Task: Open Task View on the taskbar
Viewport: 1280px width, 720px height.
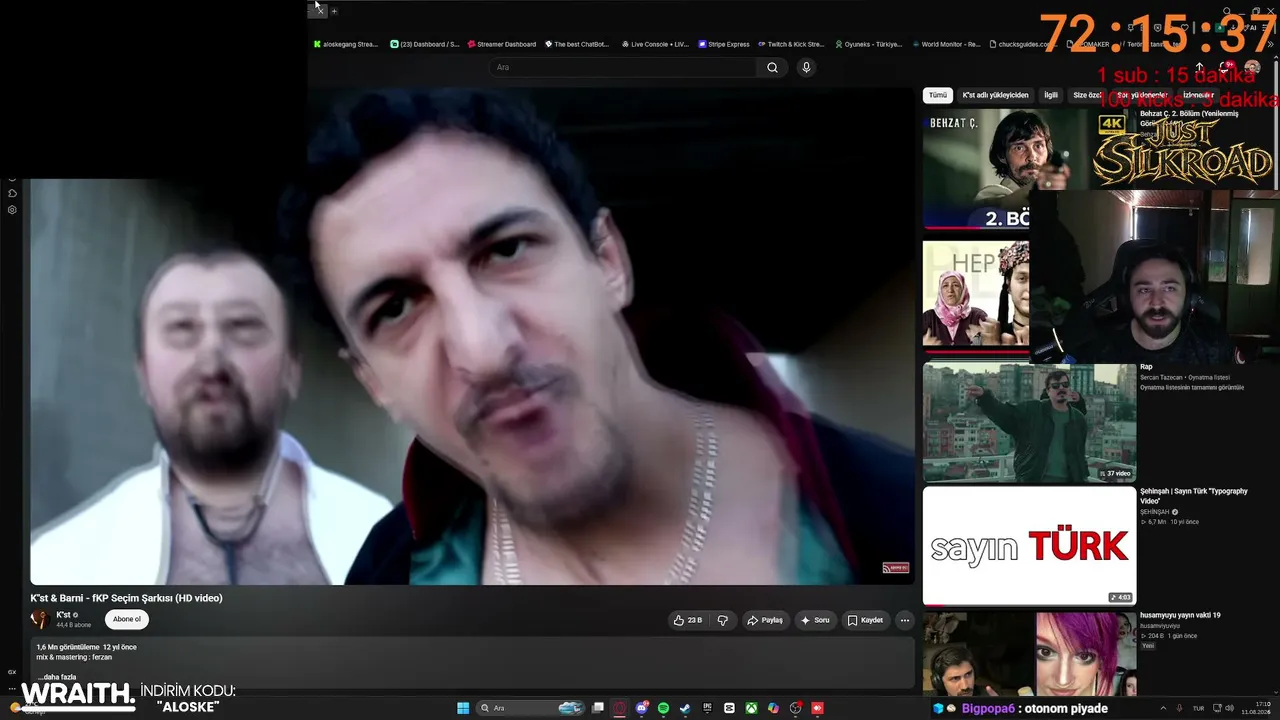Action: pos(598,708)
